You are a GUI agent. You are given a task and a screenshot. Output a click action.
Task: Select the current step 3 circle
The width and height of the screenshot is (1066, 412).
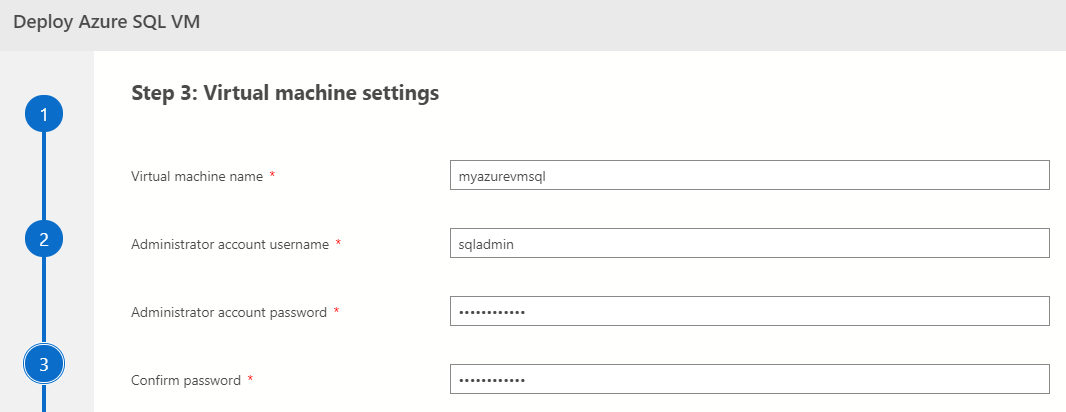tap(44, 365)
